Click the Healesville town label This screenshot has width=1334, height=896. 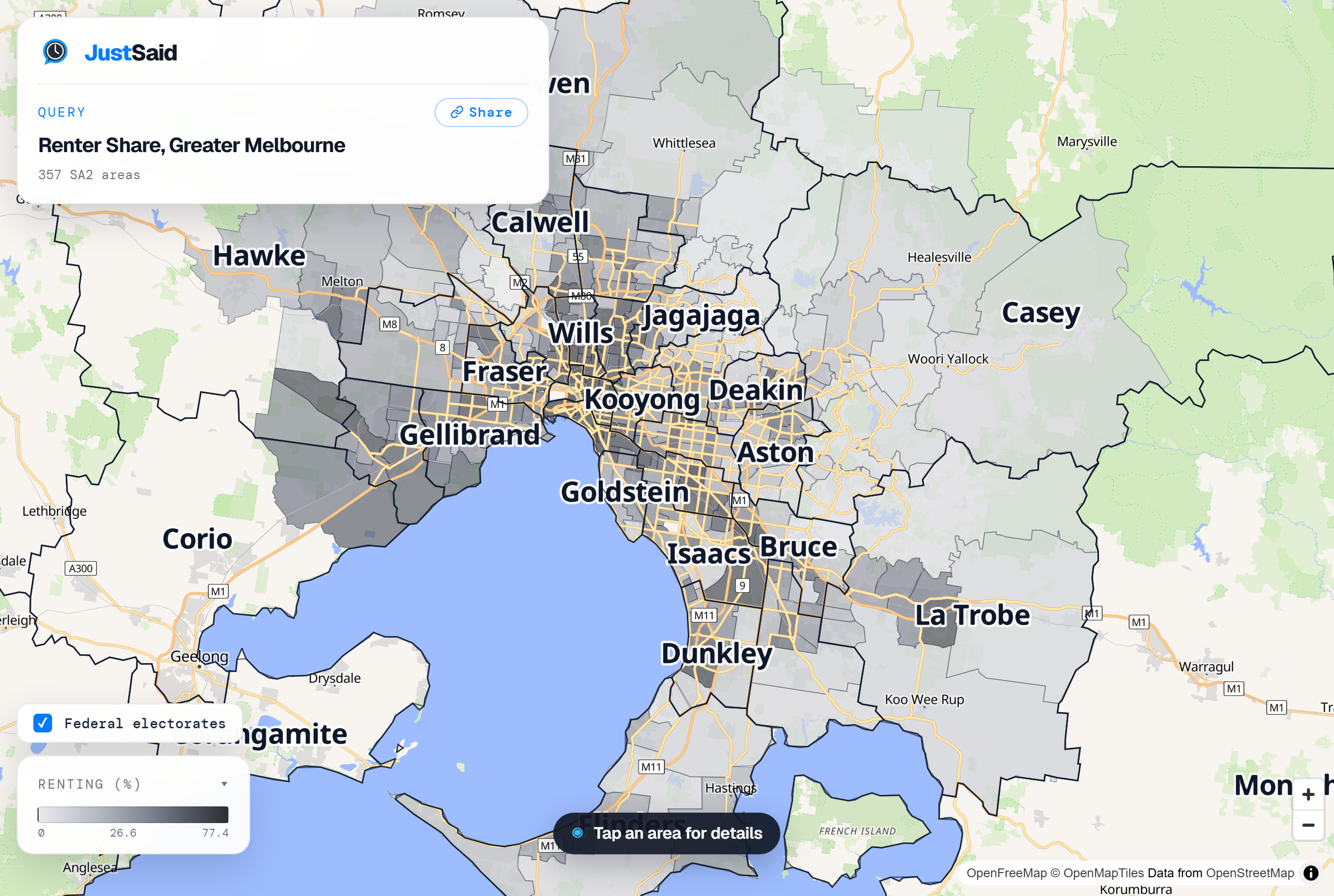pos(939,257)
